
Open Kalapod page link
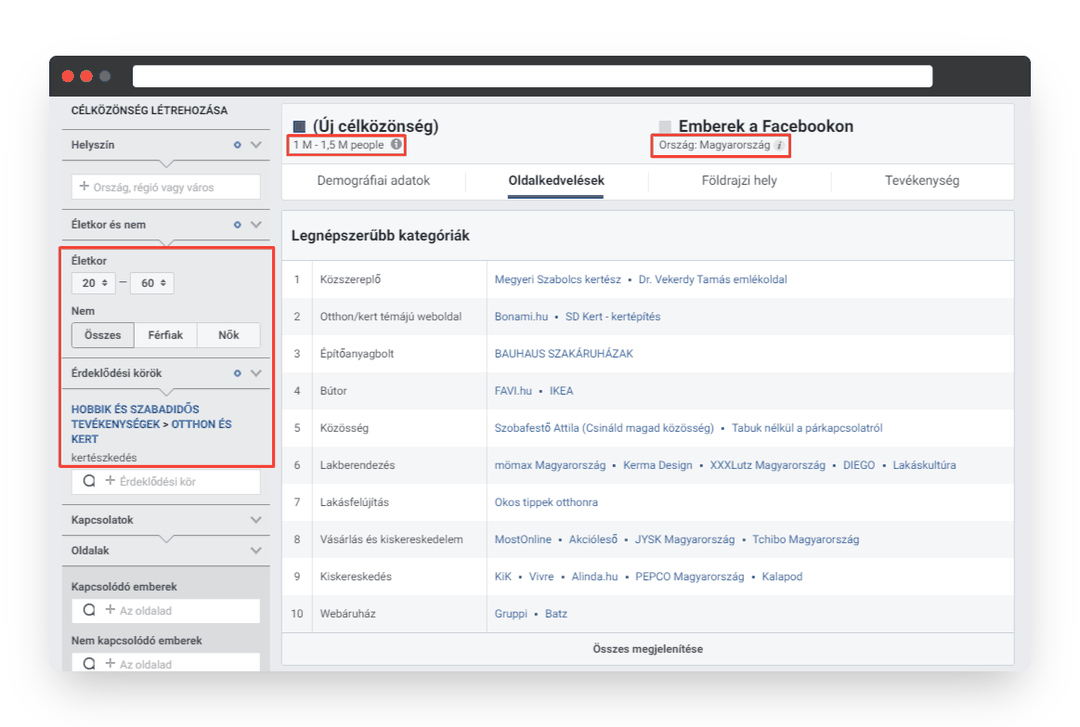[782, 577]
